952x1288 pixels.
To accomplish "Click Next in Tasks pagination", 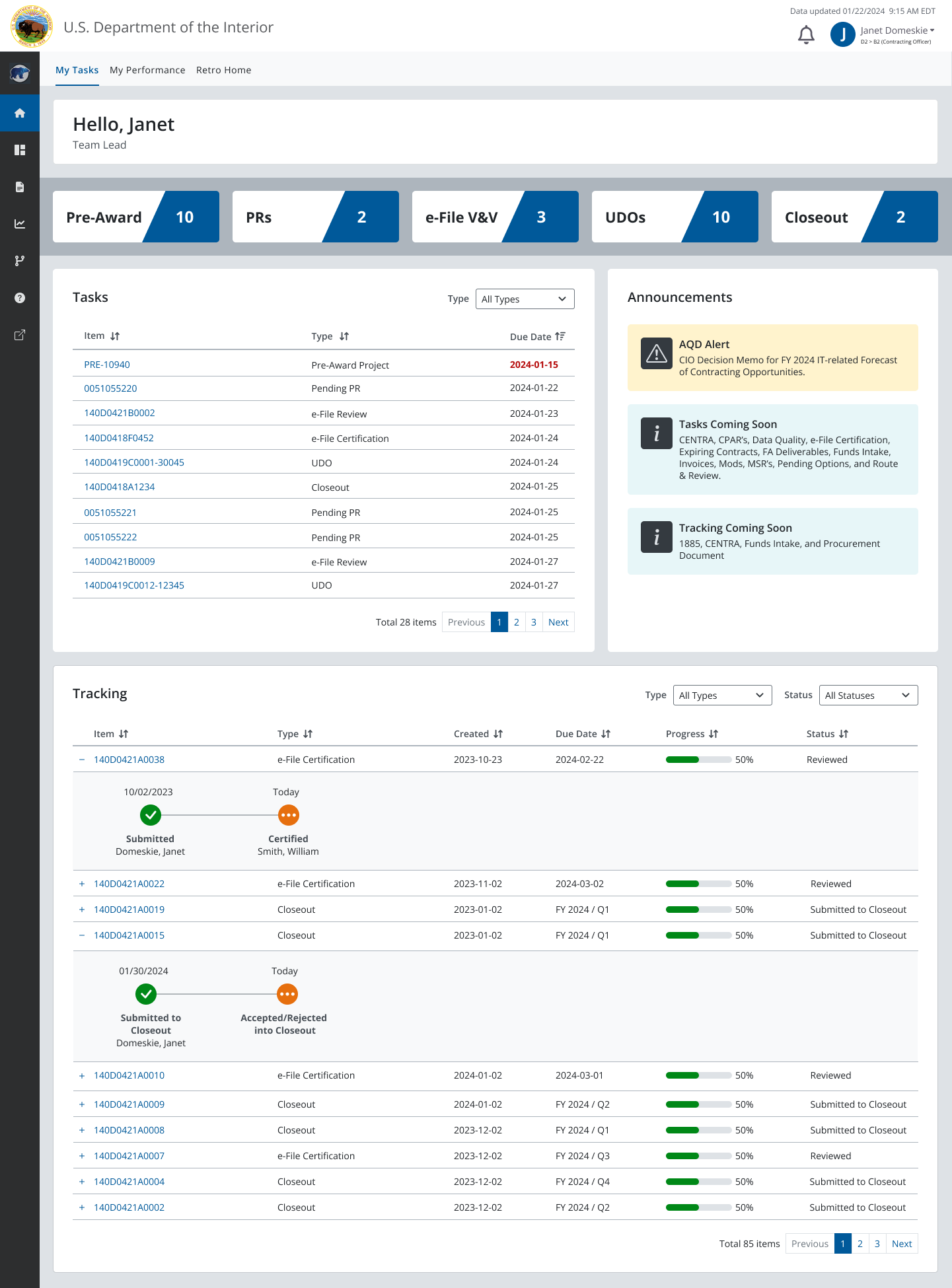I will click(x=558, y=622).
